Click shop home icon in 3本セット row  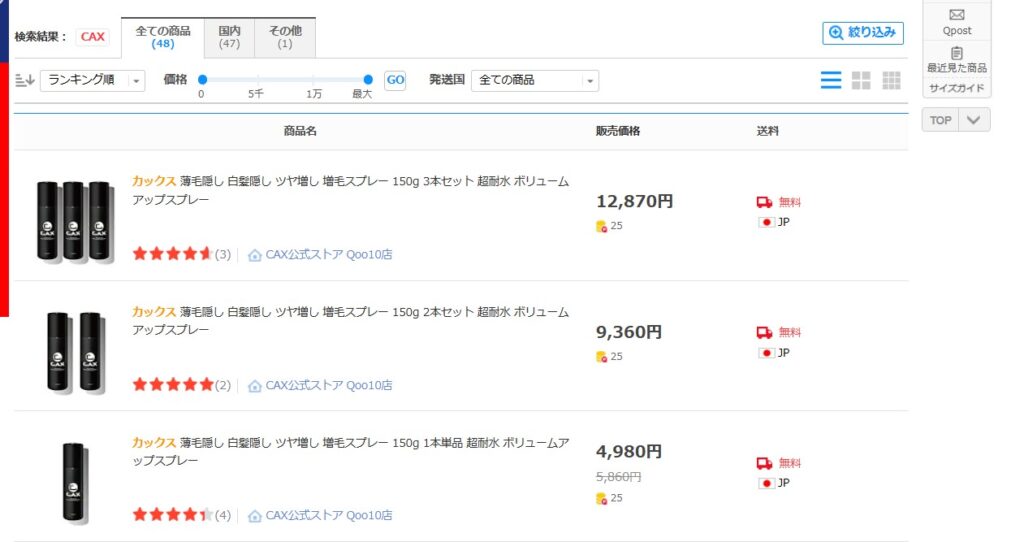point(255,255)
